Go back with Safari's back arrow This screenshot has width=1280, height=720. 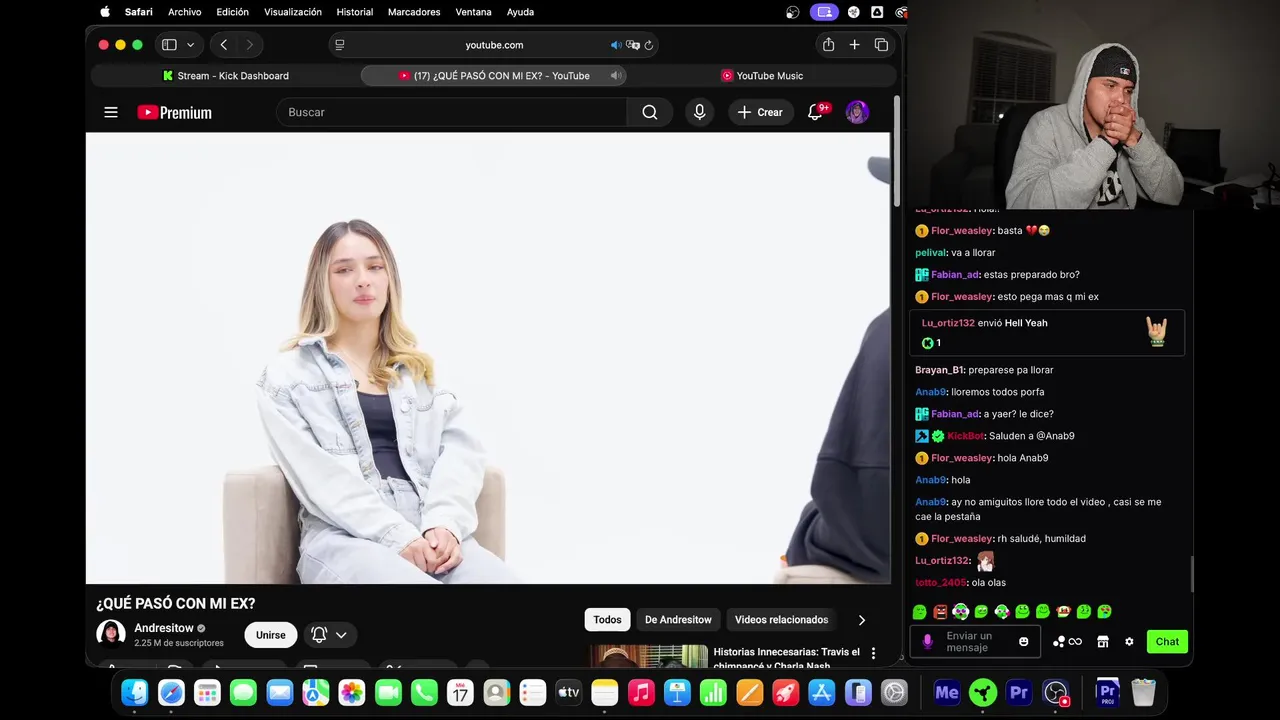click(224, 45)
